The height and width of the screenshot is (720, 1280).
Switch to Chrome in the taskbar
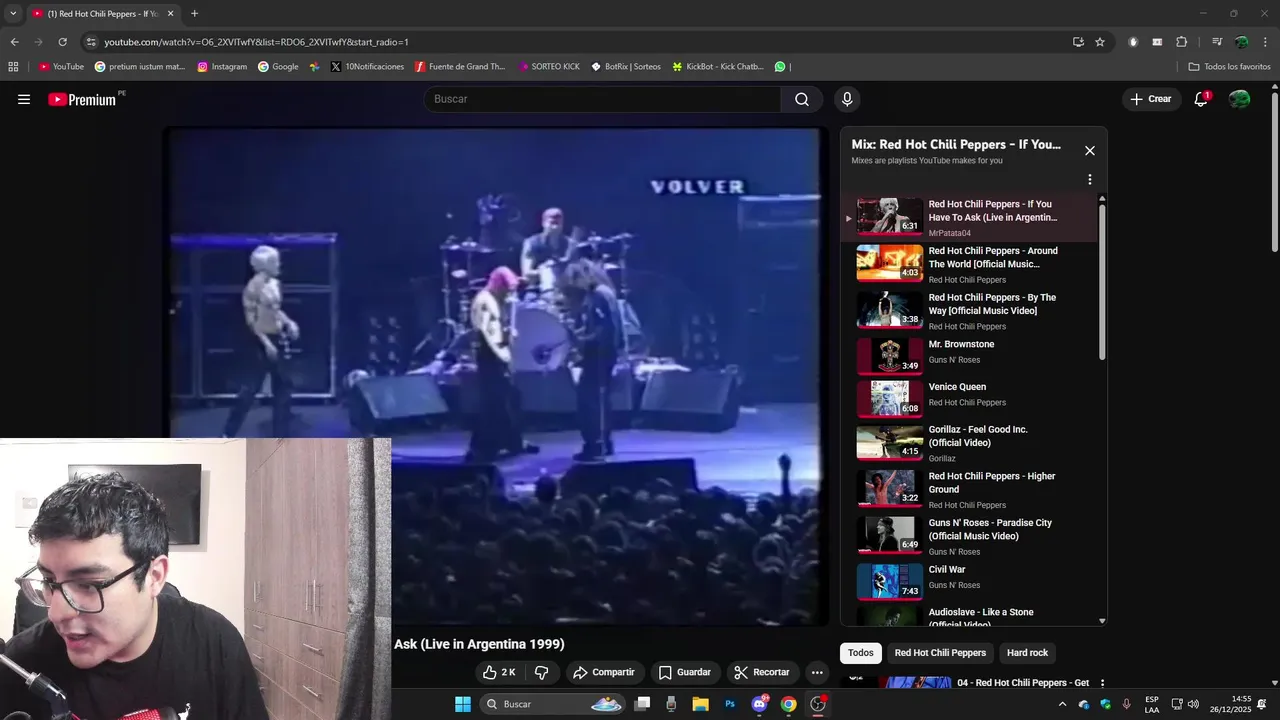(x=788, y=704)
